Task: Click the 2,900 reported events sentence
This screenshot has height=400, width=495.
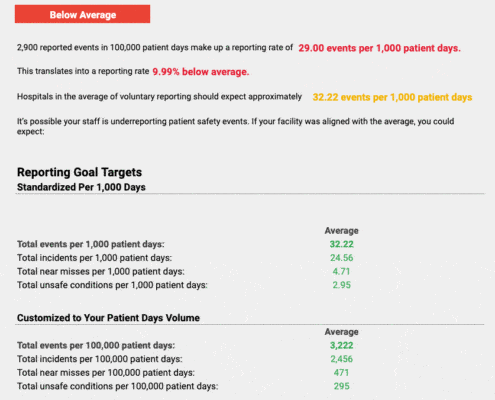Action: point(155,47)
